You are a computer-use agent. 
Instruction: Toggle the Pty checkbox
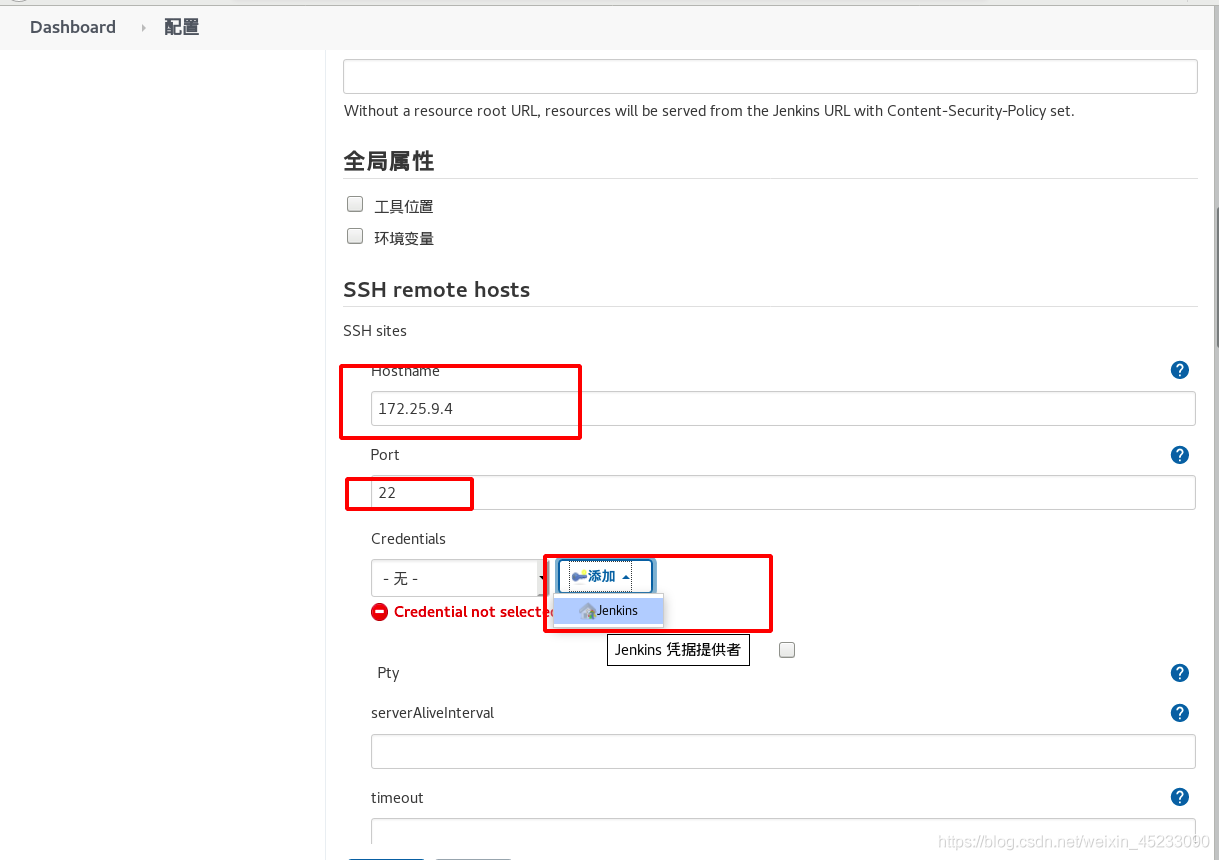pos(787,650)
